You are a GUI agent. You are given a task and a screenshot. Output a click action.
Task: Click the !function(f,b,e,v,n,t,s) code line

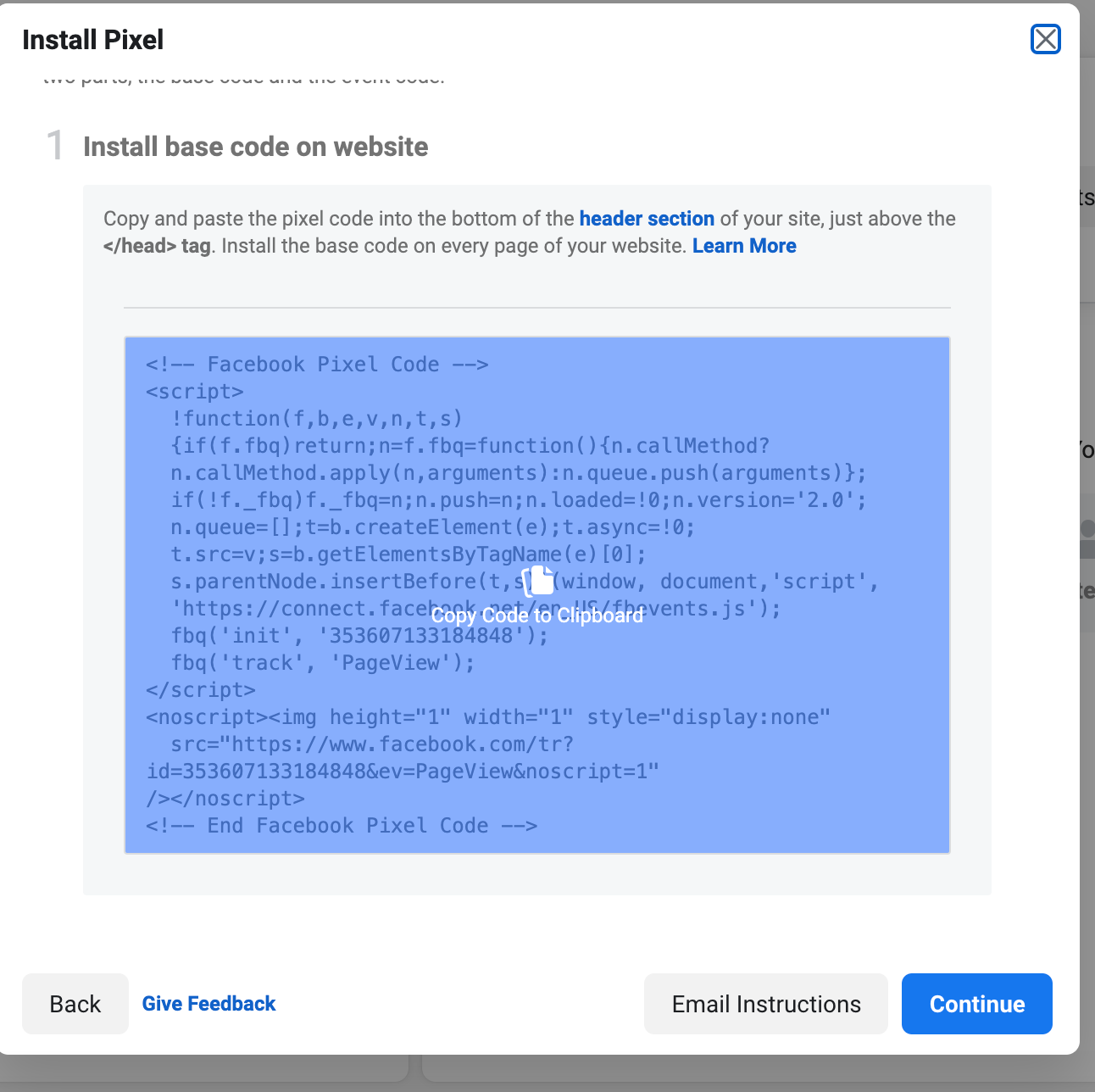pos(317,419)
